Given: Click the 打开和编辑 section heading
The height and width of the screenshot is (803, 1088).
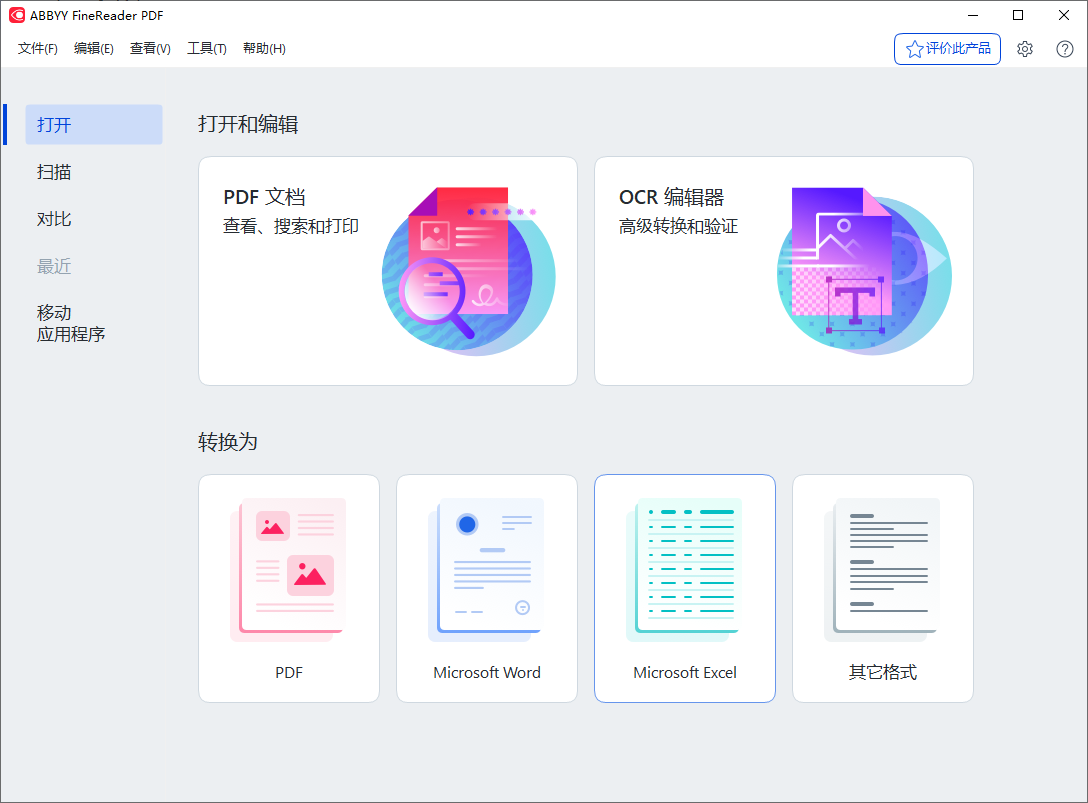Looking at the screenshot, I should pos(248,124).
